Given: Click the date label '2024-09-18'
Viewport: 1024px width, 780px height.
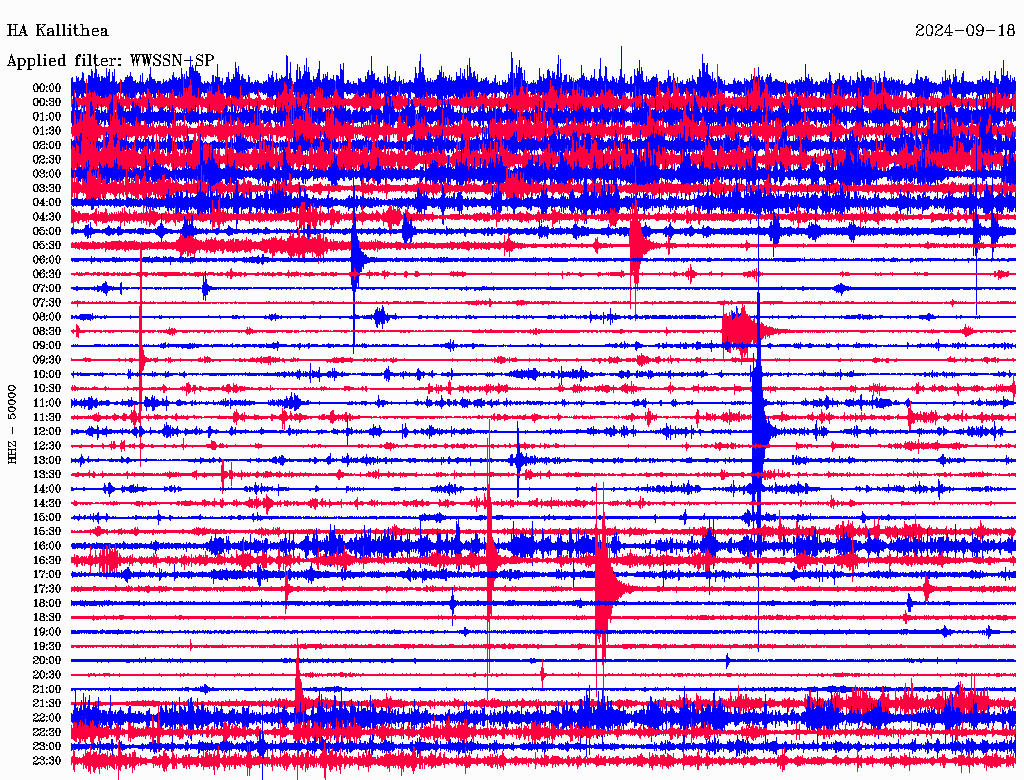Looking at the screenshot, I should [965, 31].
